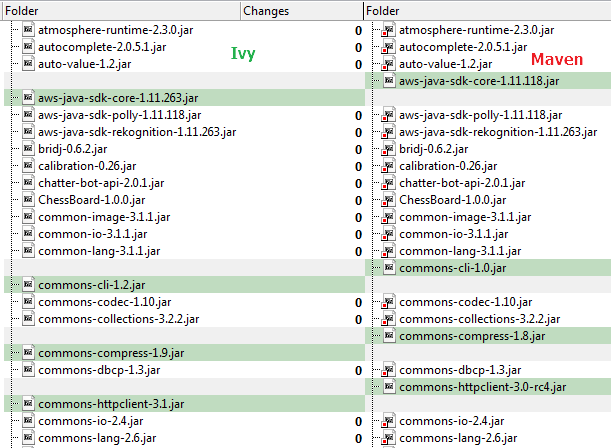Click jar icon of atmosphere-runtime-2.3.0.jar in left pane
The width and height of the screenshot is (611, 448).
click(x=28, y=30)
